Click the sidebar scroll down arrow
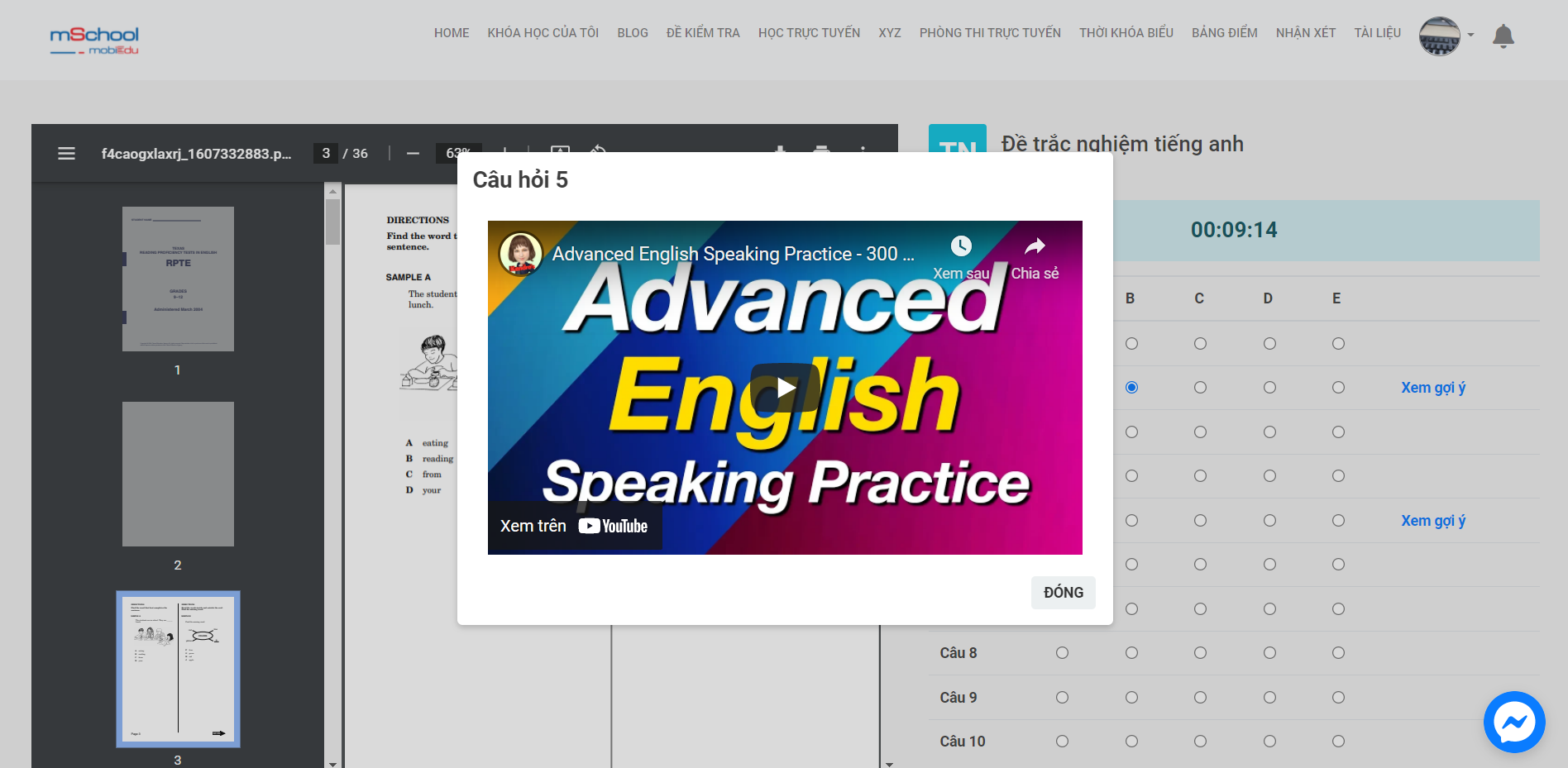This screenshot has width=1568, height=768. point(332,763)
